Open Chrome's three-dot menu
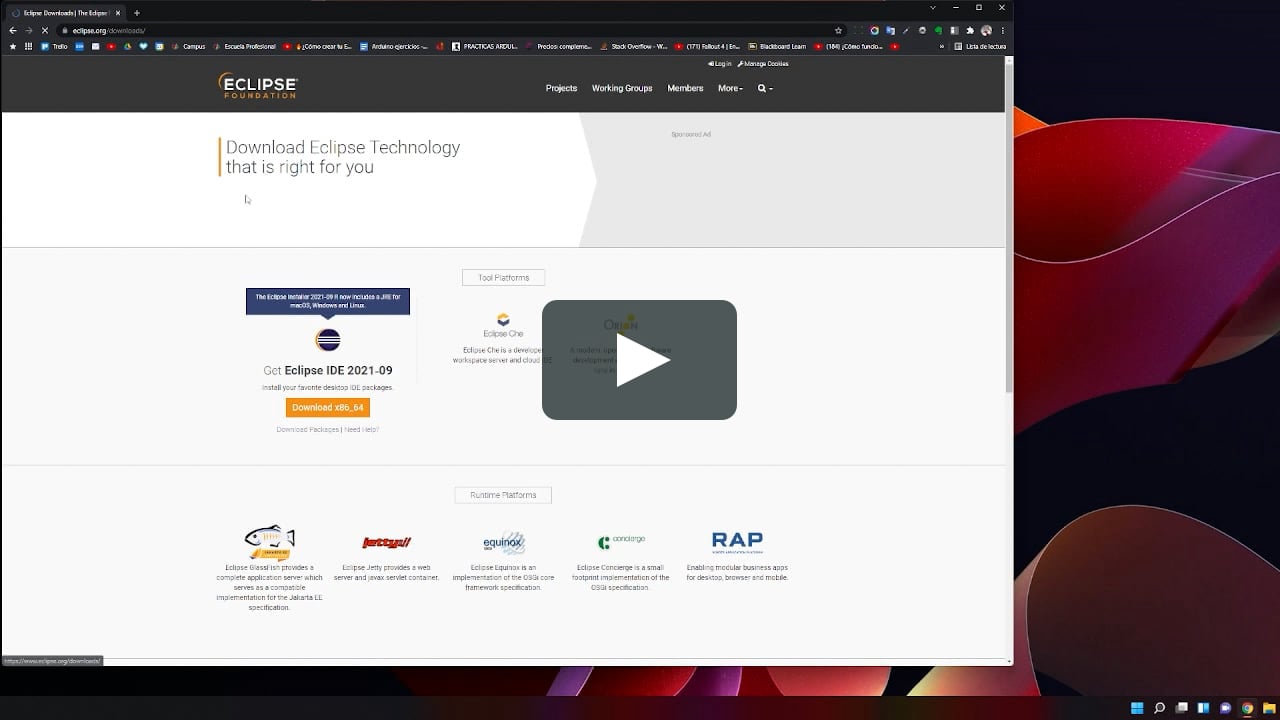The height and width of the screenshot is (720, 1280). tap(1003, 31)
